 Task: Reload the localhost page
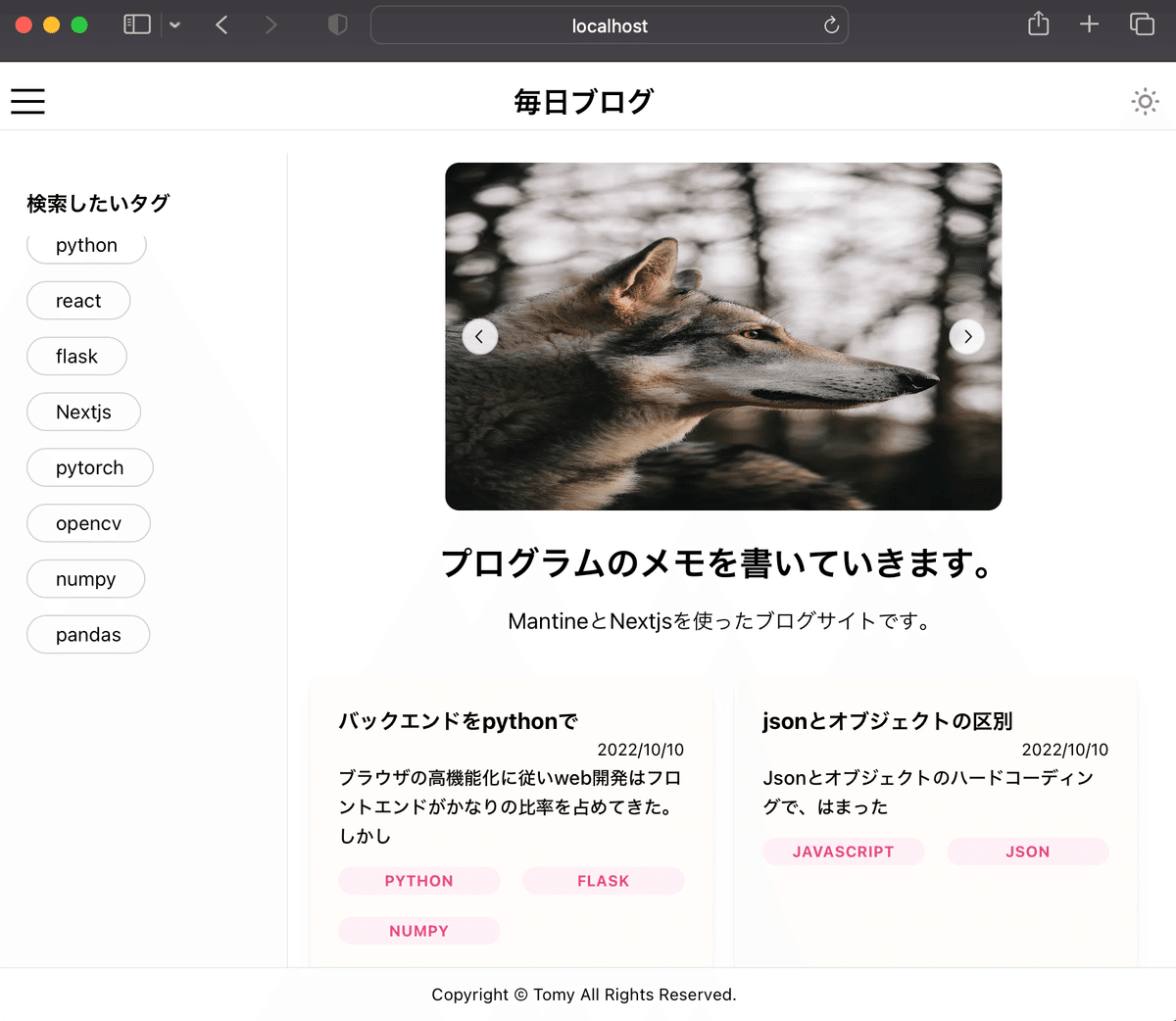[x=831, y=25]
